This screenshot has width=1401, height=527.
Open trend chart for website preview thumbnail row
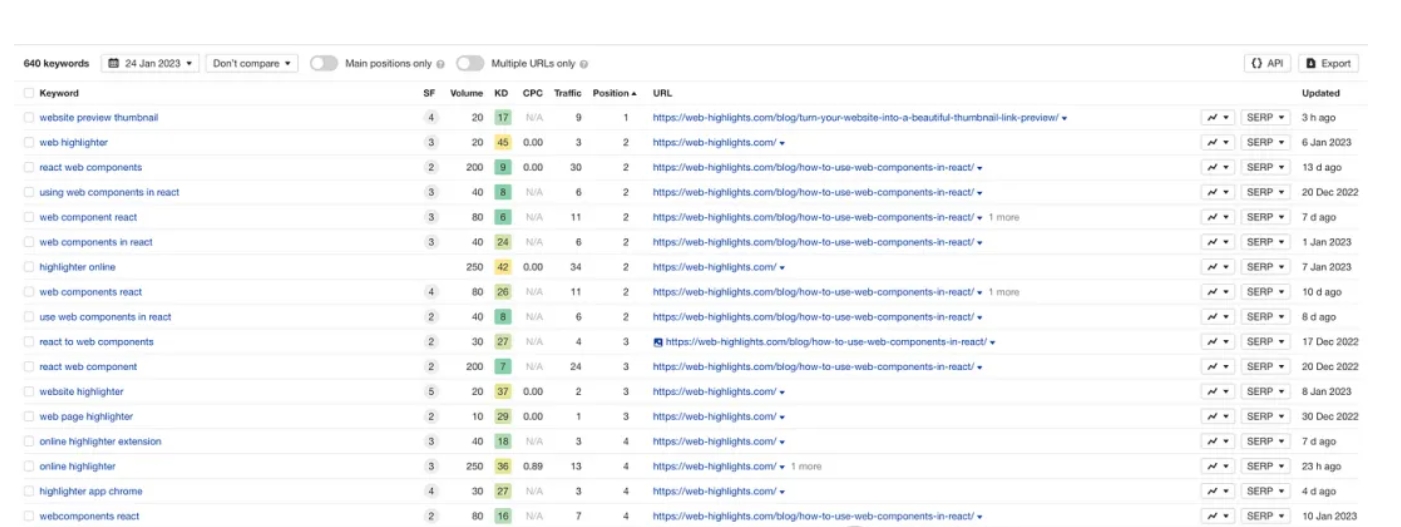click(x=1217, y=117)
